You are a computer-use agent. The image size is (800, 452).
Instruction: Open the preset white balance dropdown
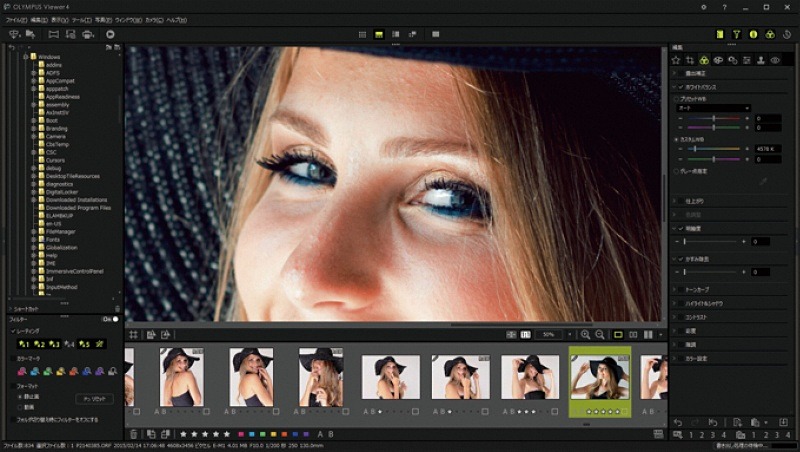coord(713,108)
